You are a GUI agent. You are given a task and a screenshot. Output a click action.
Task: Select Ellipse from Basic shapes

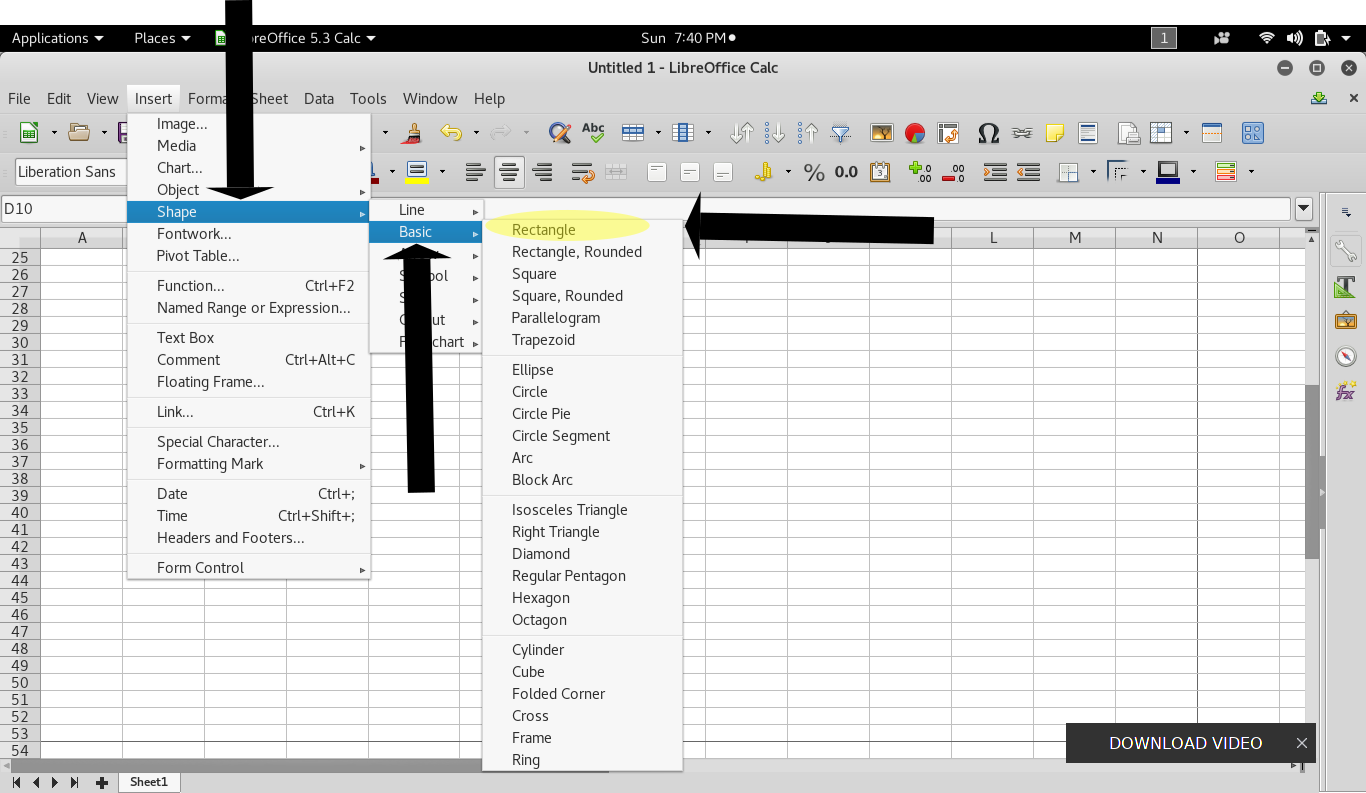[x=583, y=370]
